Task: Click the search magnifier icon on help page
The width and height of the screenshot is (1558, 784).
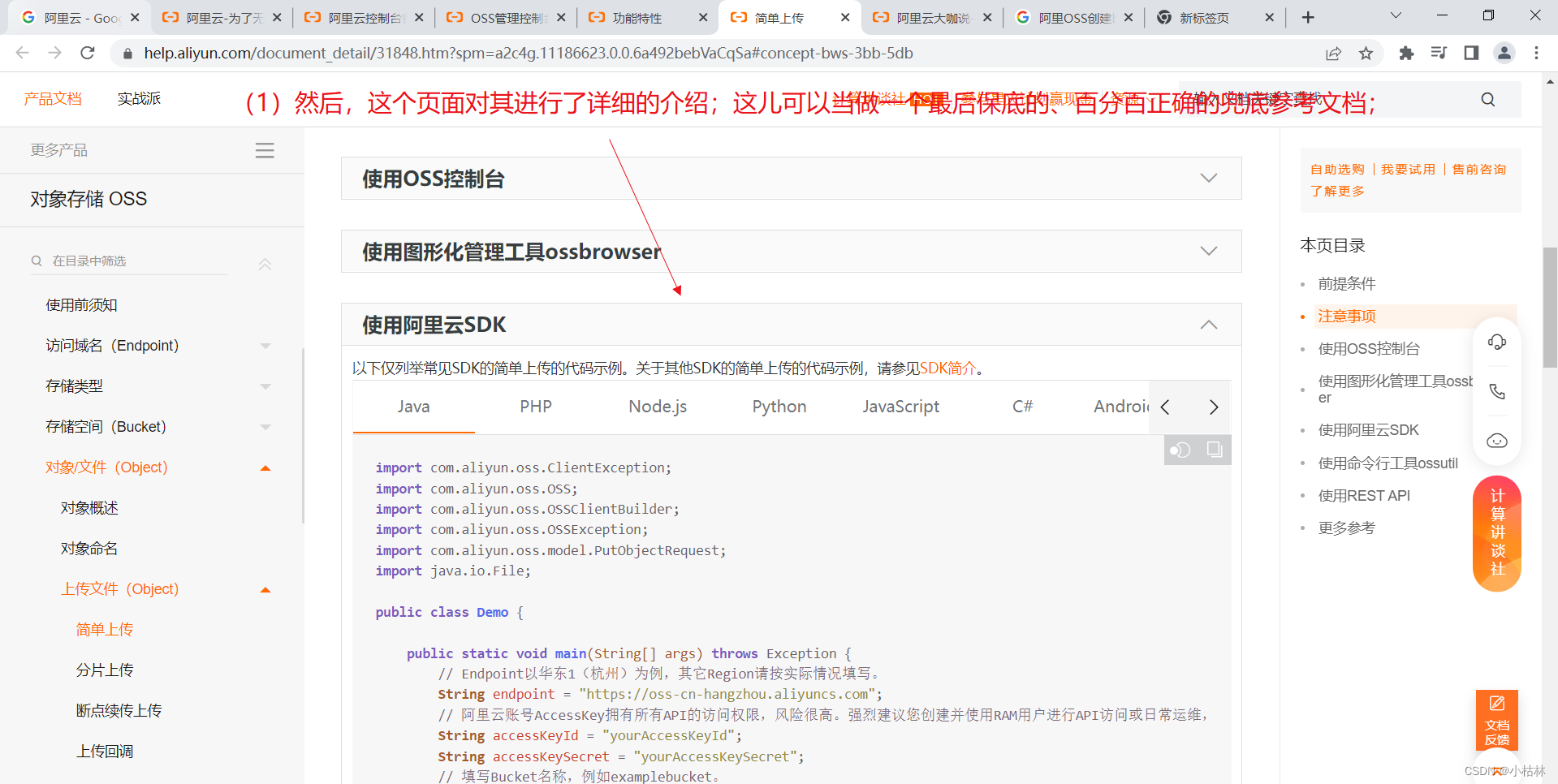Action: pyautogui.click(x=1488, y=99)
